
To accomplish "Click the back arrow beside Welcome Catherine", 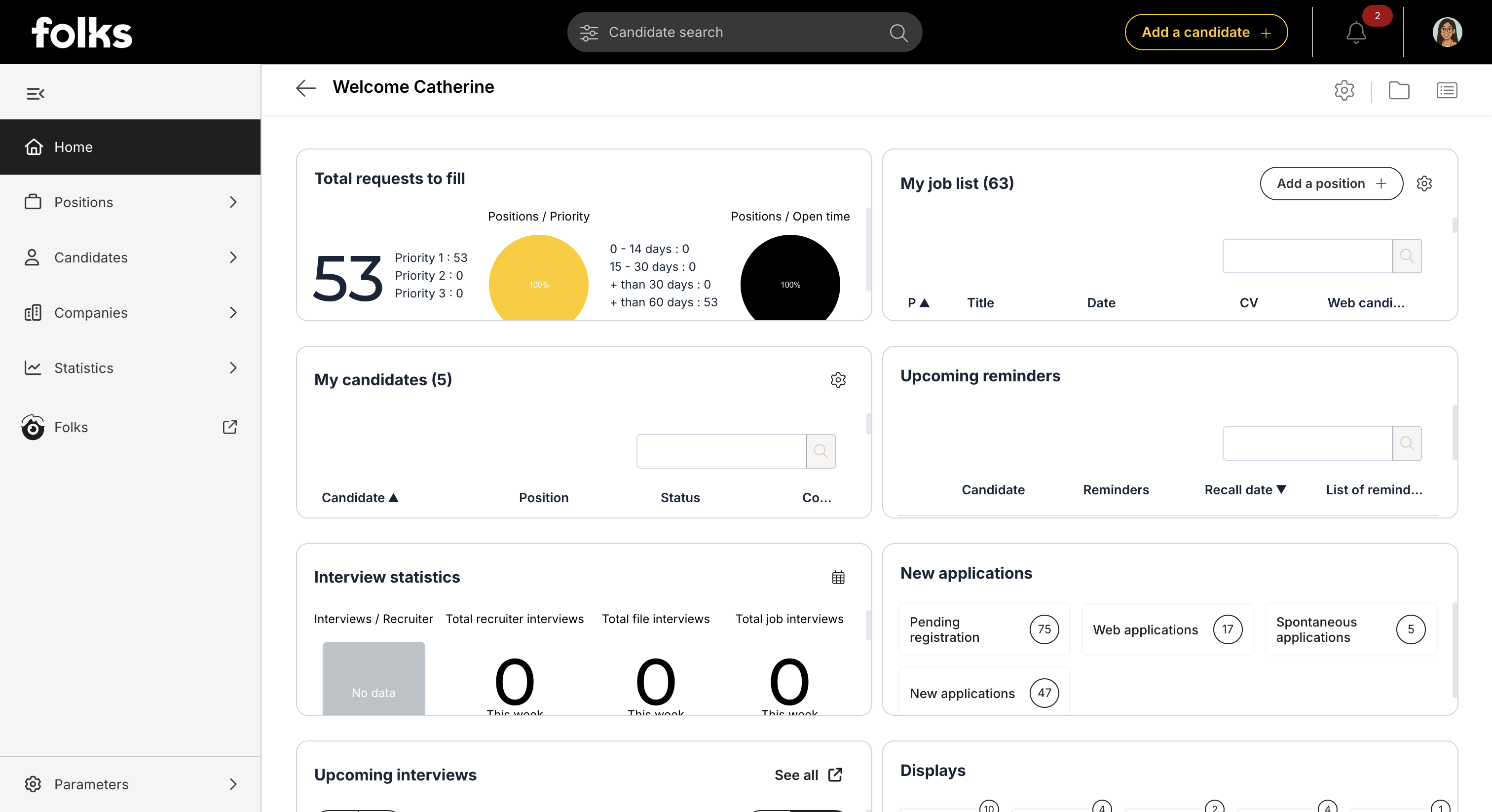I will (x=306, y=88).
